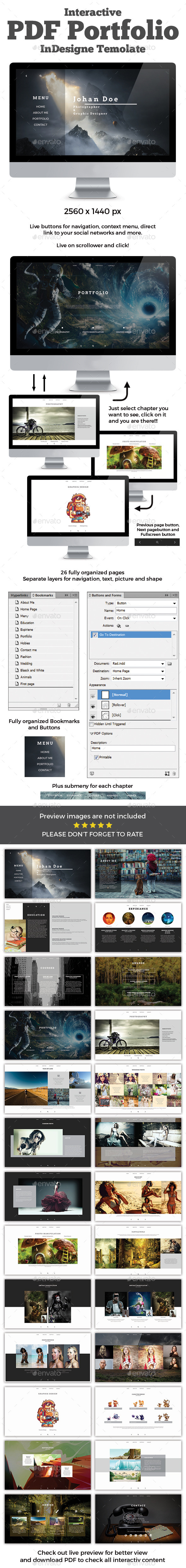Click the About Me bookmark page icon

coord(16,603)
